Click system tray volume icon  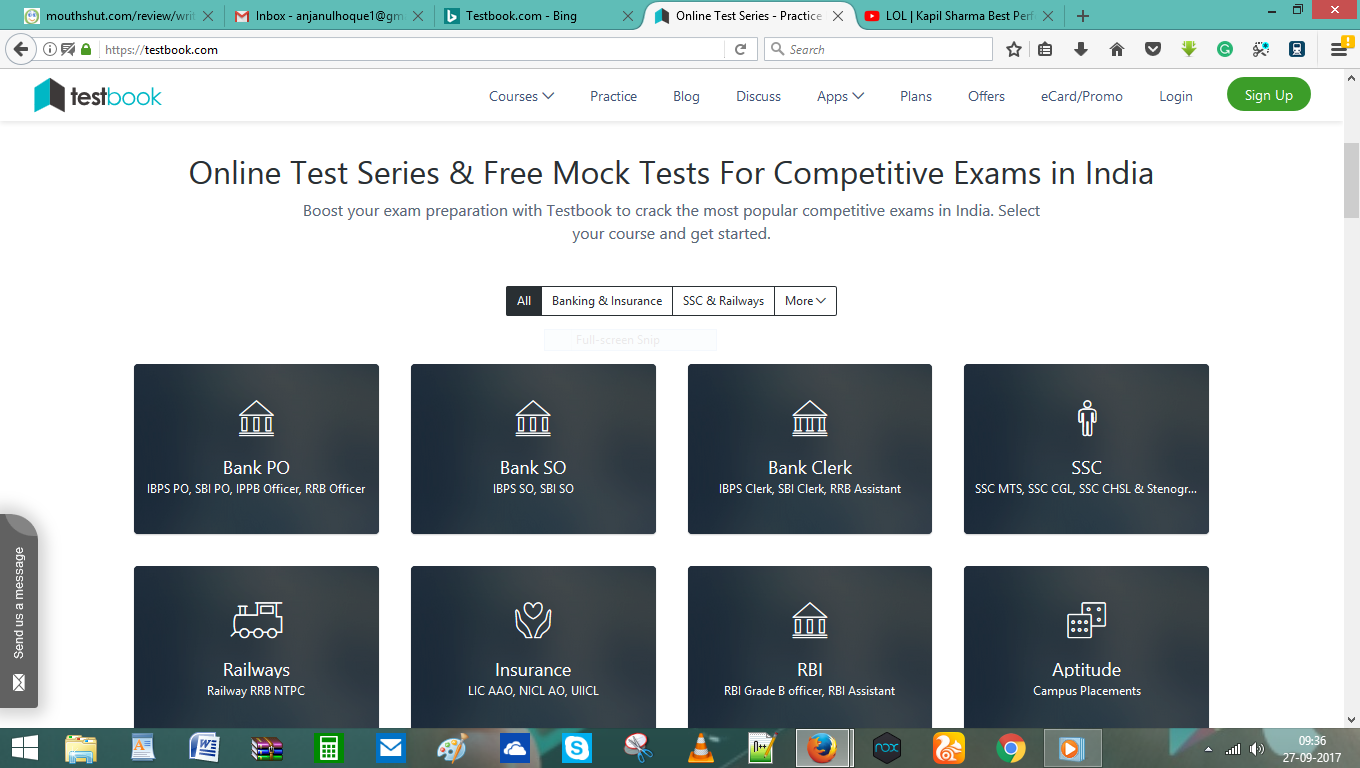tap(1257, 748)
